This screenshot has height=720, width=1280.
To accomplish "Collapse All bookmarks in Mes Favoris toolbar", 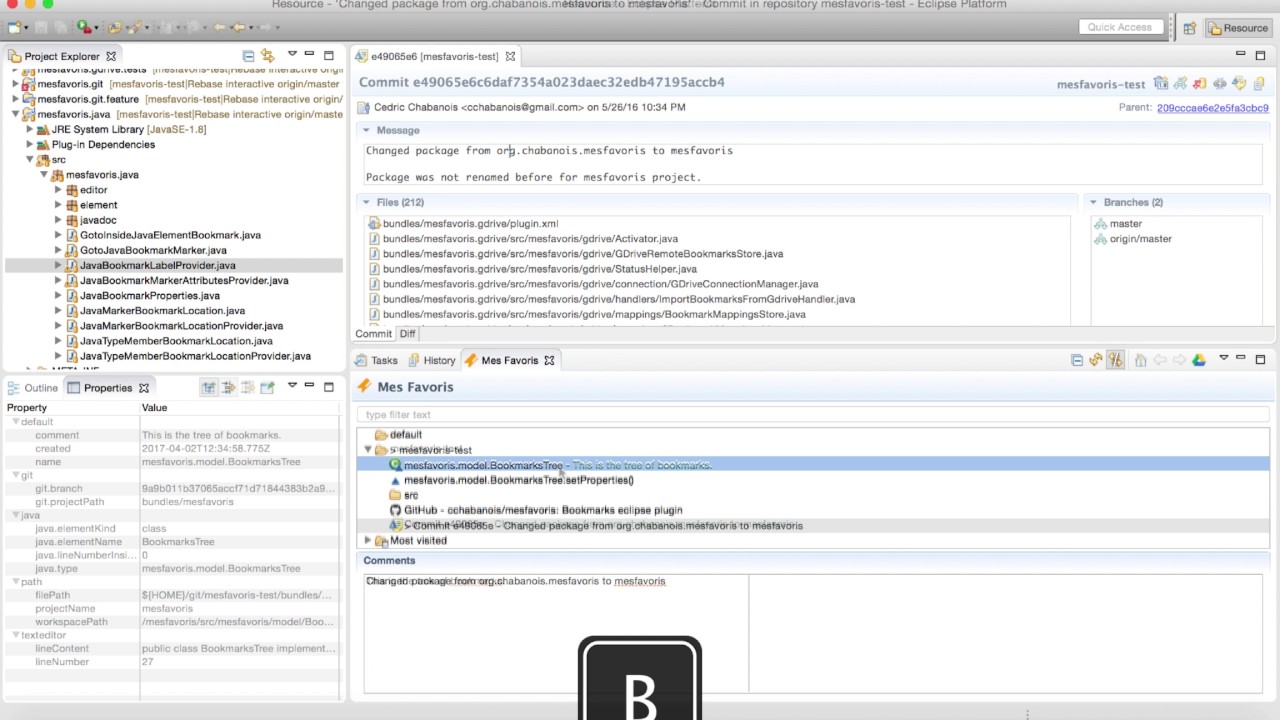I will click(x=1077, y=360).
